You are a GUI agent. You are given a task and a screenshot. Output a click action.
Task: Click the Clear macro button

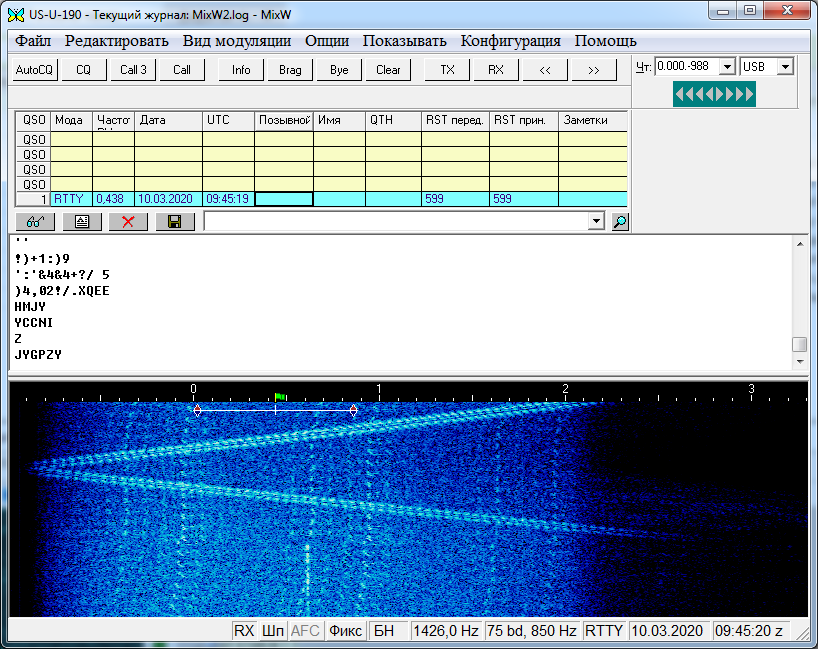(388, 70)
